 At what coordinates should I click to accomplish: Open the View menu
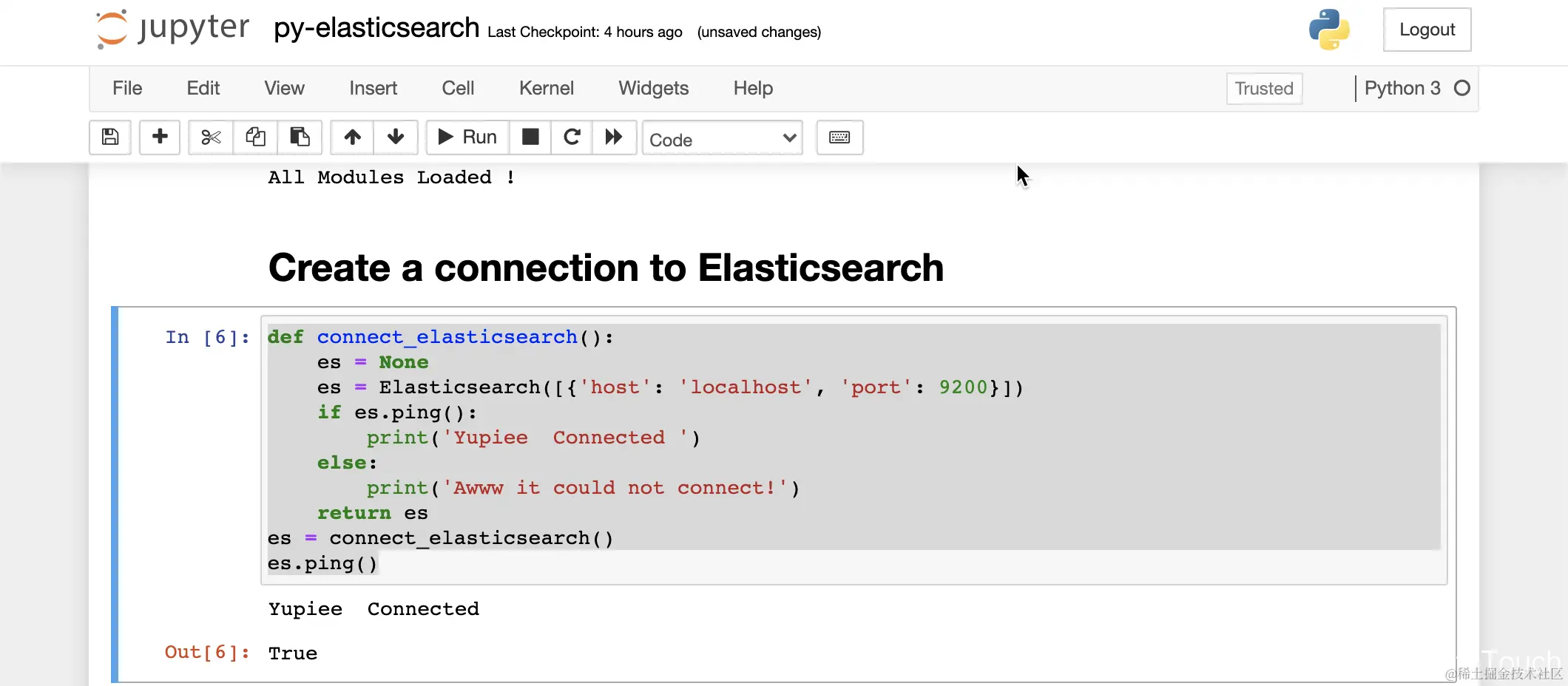(284, 88)
